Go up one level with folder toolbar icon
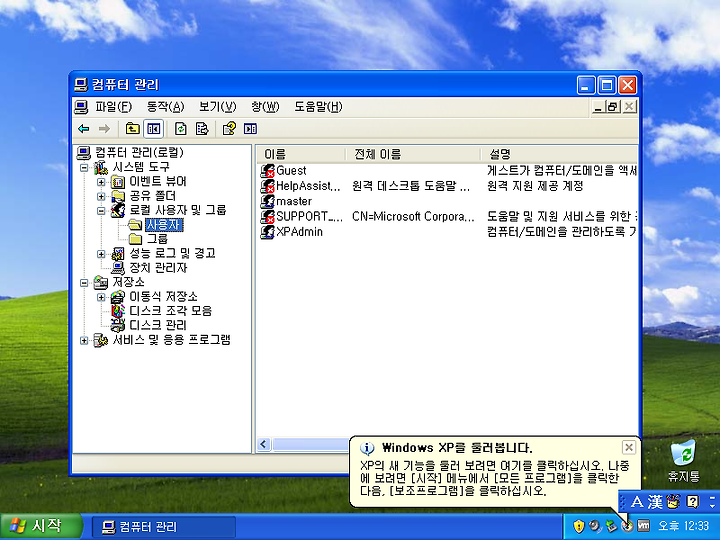 133,129
